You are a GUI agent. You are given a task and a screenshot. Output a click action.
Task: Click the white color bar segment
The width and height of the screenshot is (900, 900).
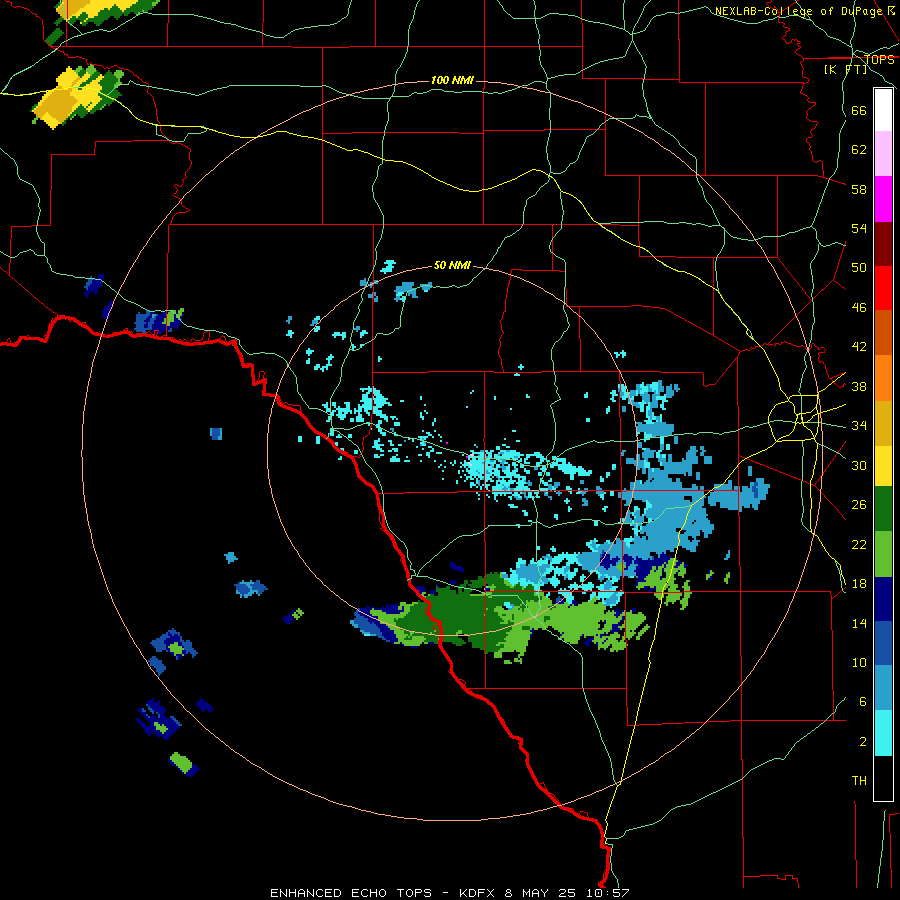[x=883, y=110]
